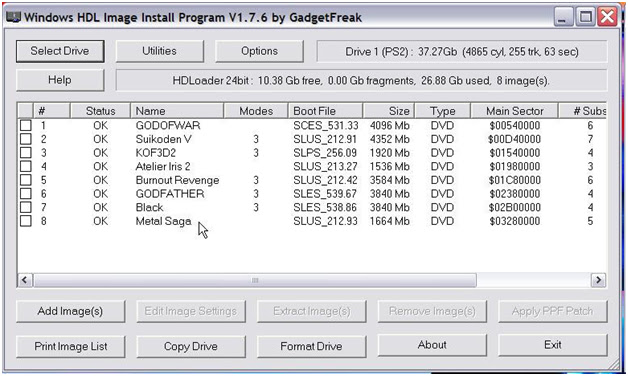
Task: Sort by the Status column header
Action: tap(100, 111)
